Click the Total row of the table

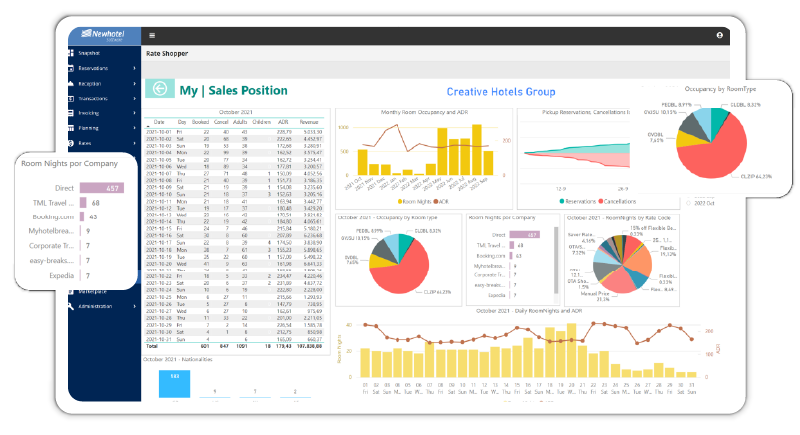[x=234, y=346]
